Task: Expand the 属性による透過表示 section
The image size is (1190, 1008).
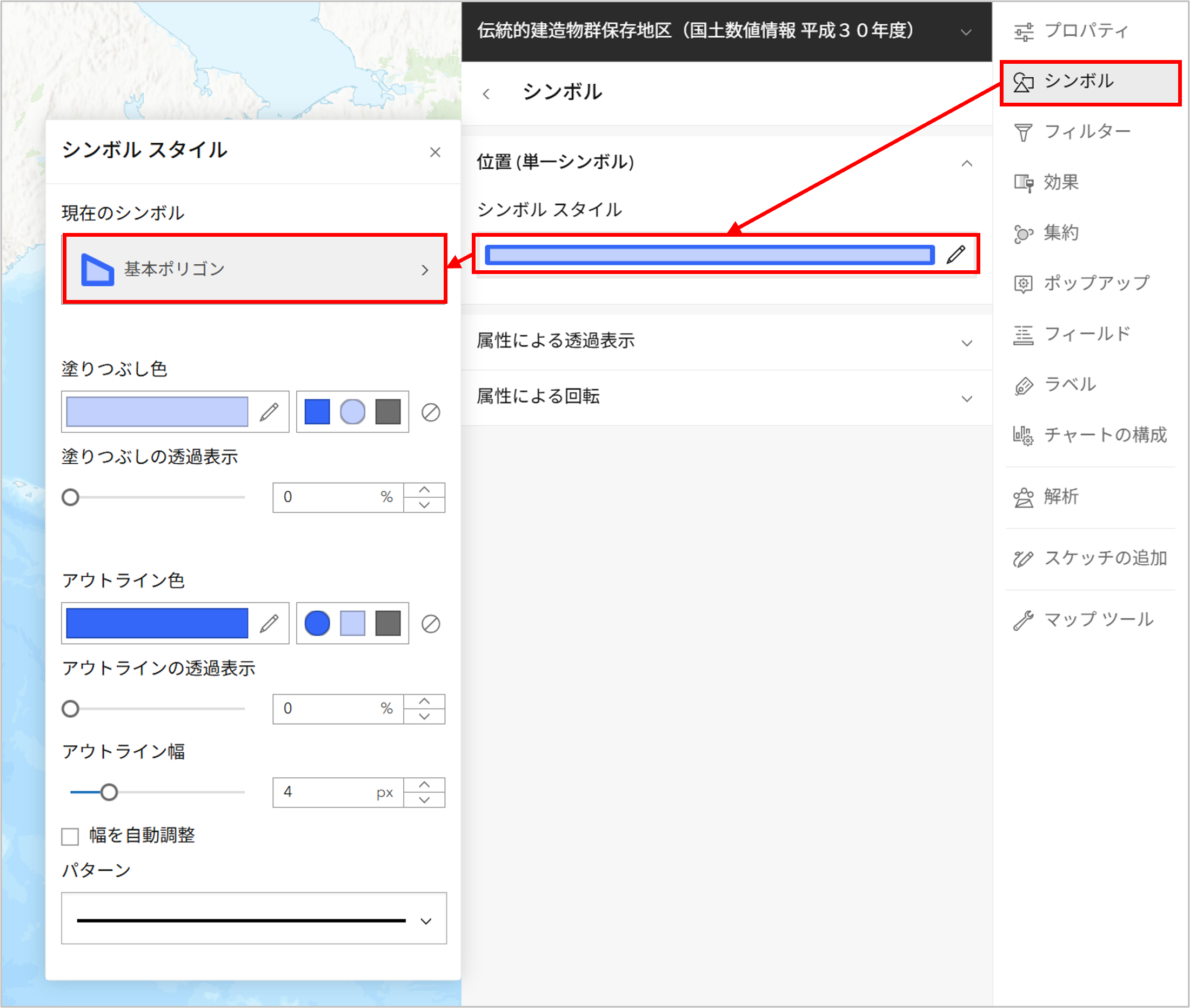Action: pos(966,342)
